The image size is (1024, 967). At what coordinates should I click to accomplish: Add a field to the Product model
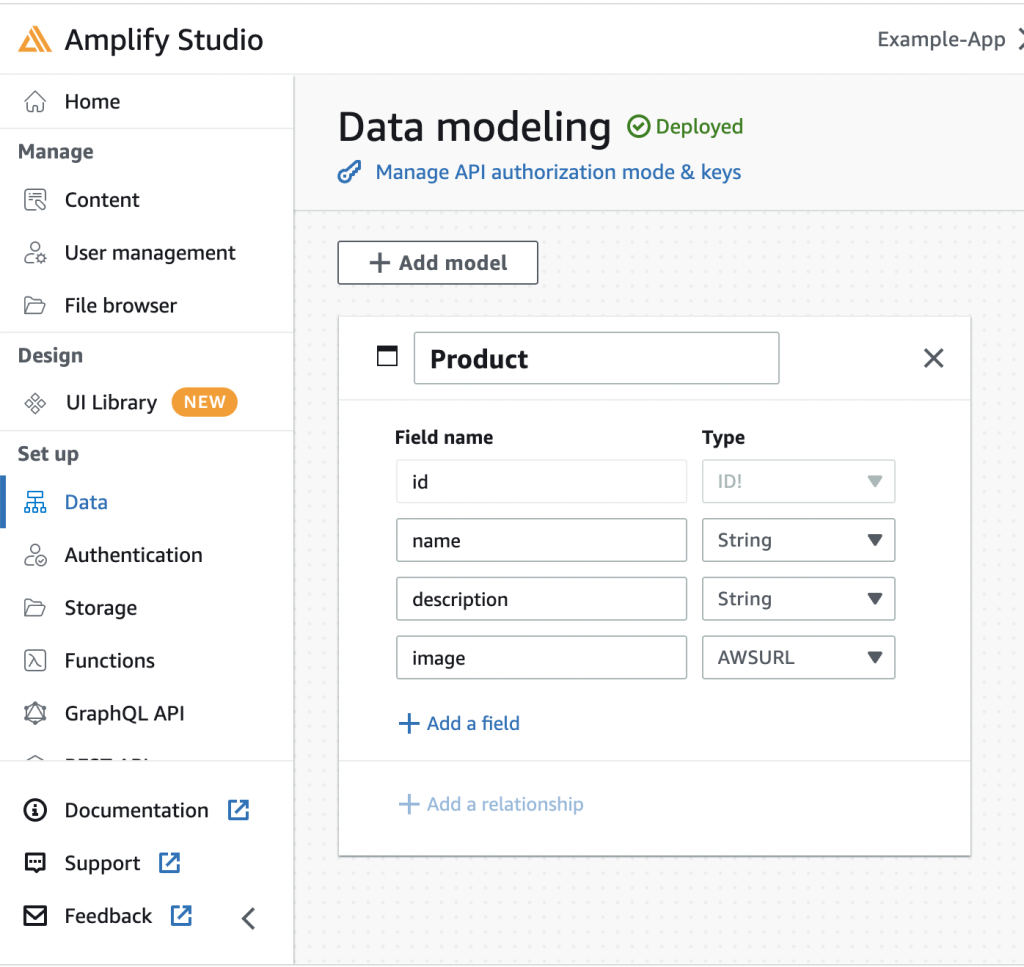[x=459, y=723]
